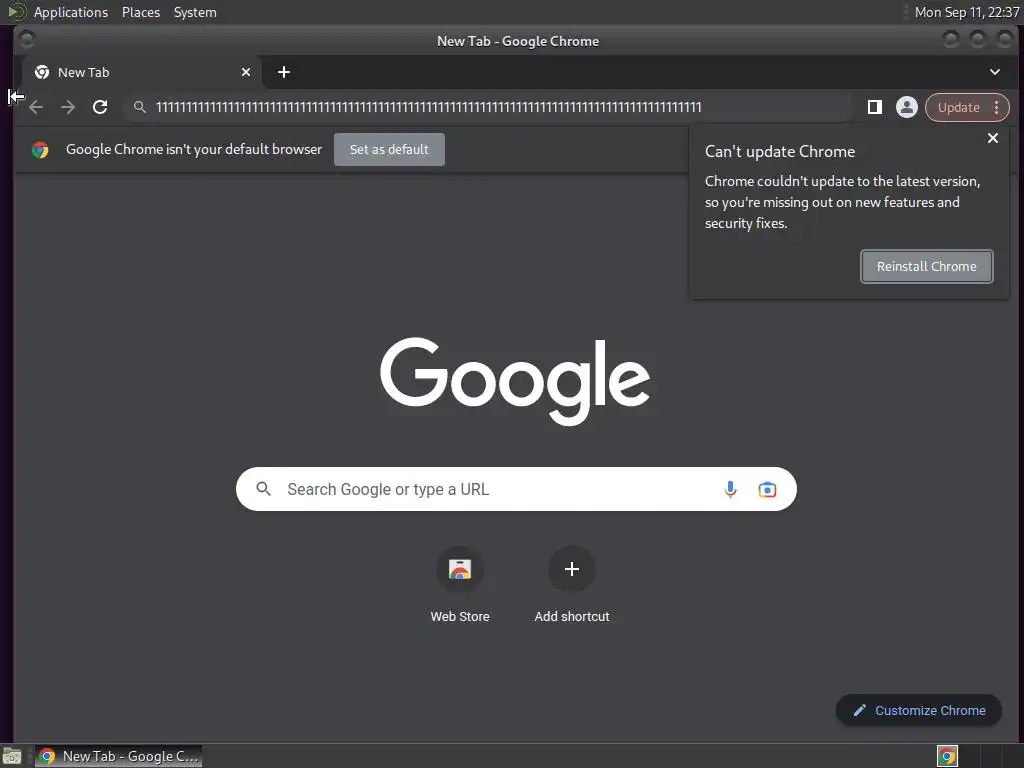Click the browser forward arrow
This screenshot has height=768, width=1024.
[x=68, y=107]
